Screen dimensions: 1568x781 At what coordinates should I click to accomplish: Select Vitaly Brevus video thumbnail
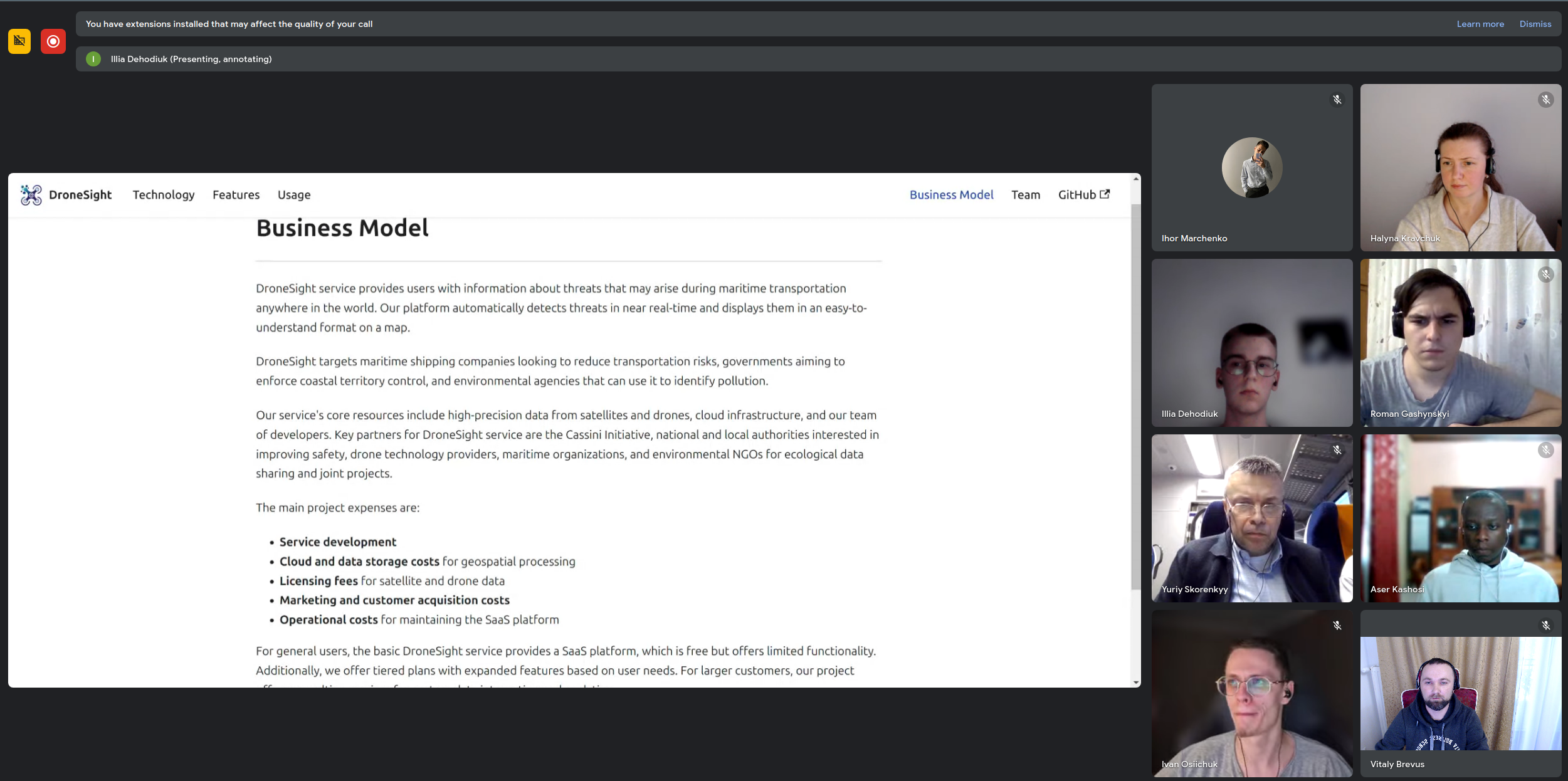1460,693
